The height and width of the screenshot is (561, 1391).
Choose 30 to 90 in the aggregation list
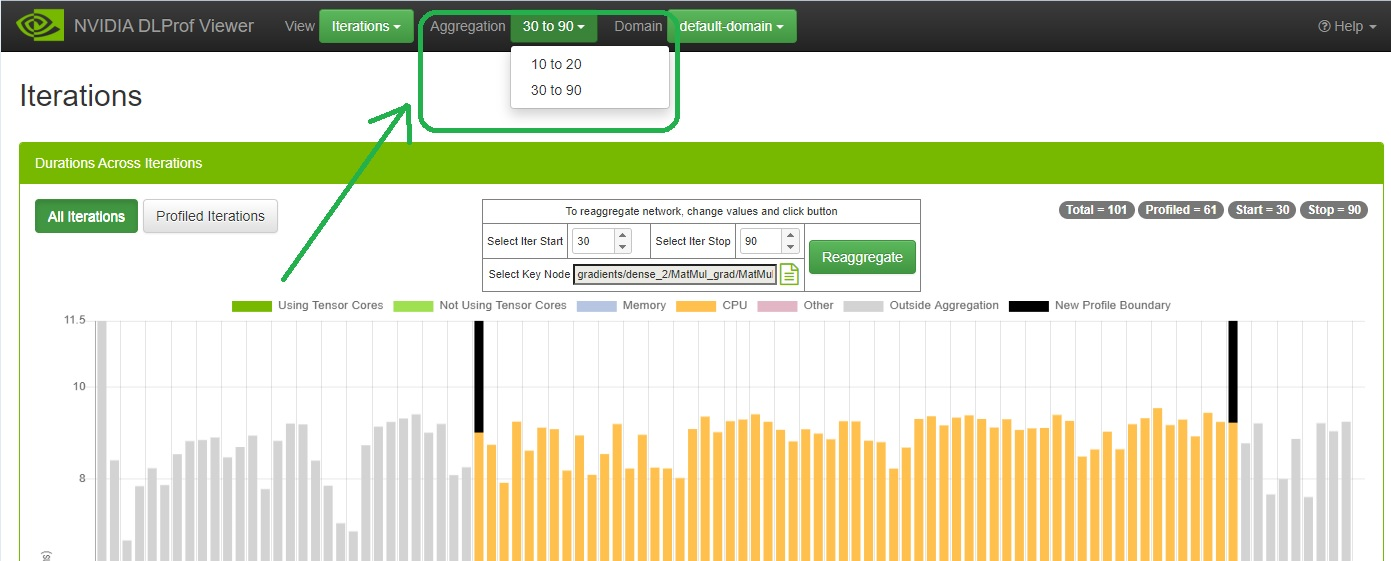[x=556, y=90]
